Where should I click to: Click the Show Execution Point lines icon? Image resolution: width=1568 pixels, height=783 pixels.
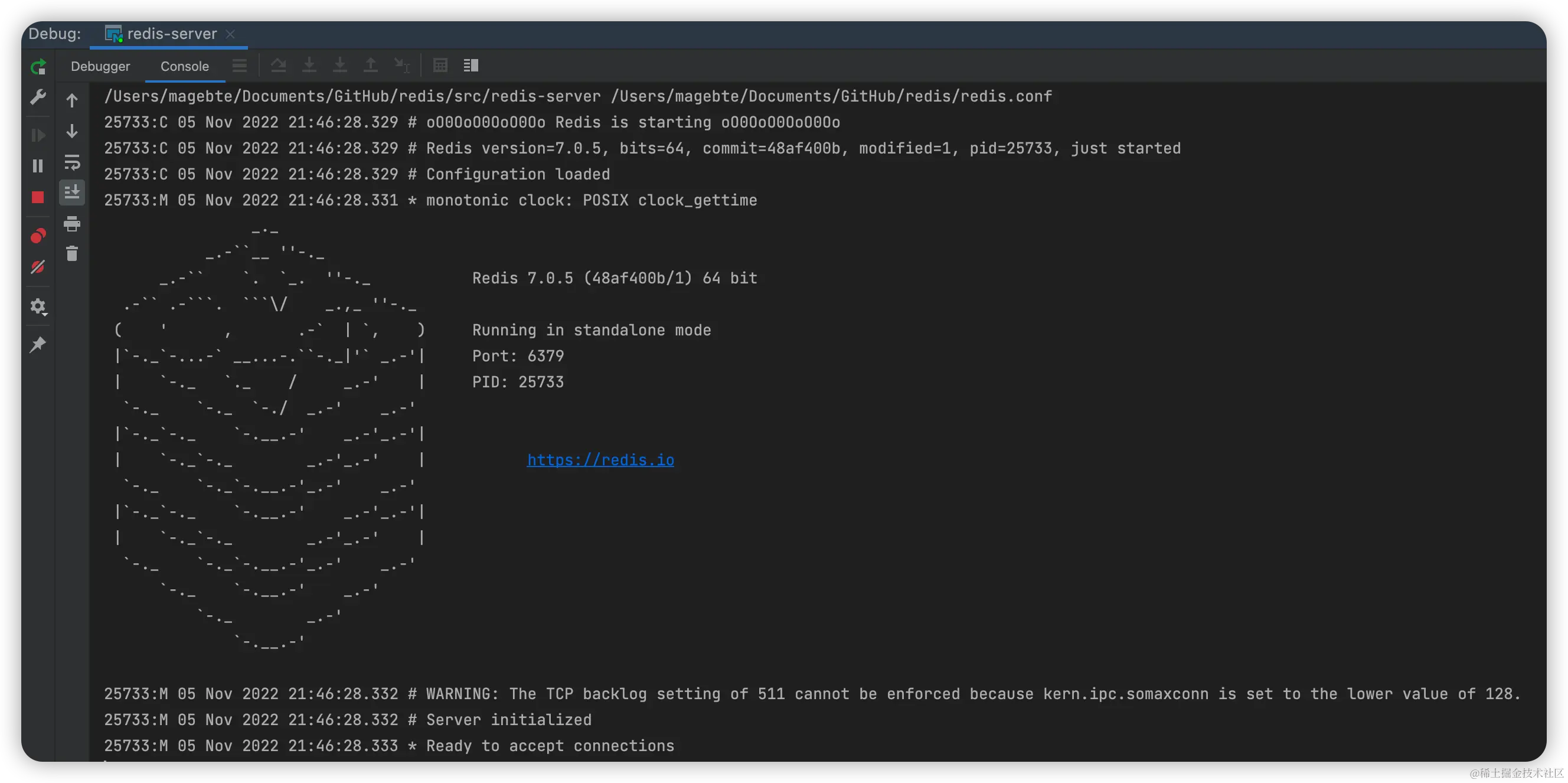tap(240, 66)
